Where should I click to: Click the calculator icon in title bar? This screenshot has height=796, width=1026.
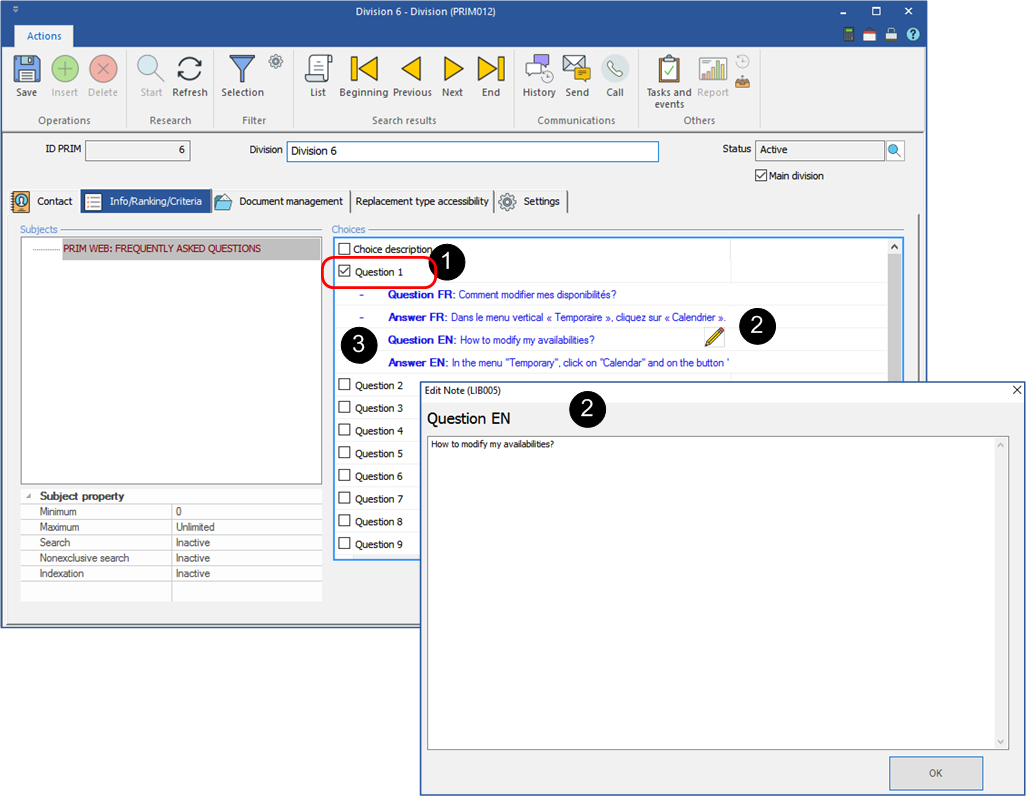pyautogui.click(x=849, y=35)
